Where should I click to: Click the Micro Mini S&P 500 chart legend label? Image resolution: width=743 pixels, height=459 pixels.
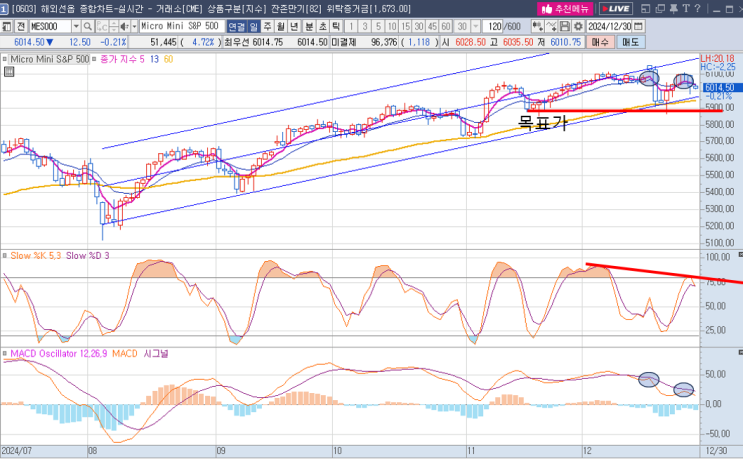(50, 59)
